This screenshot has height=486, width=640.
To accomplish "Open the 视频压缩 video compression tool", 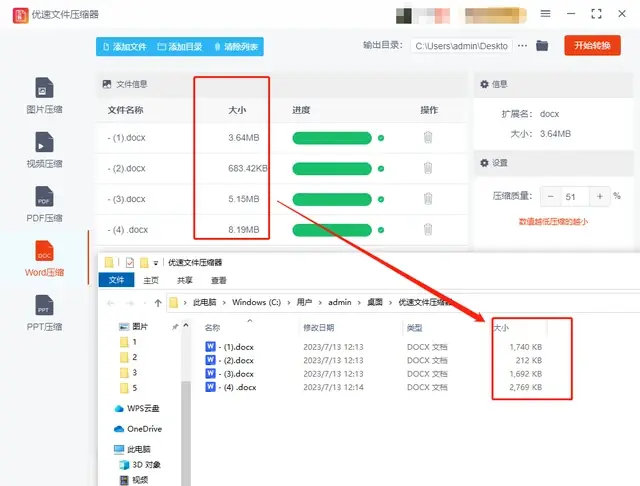I will [44, 150].
